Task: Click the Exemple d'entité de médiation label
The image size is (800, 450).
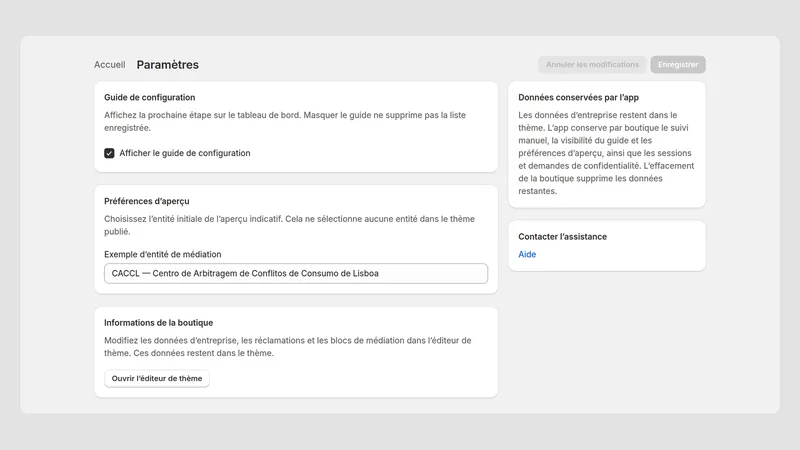Action: [x=162, y=254]
